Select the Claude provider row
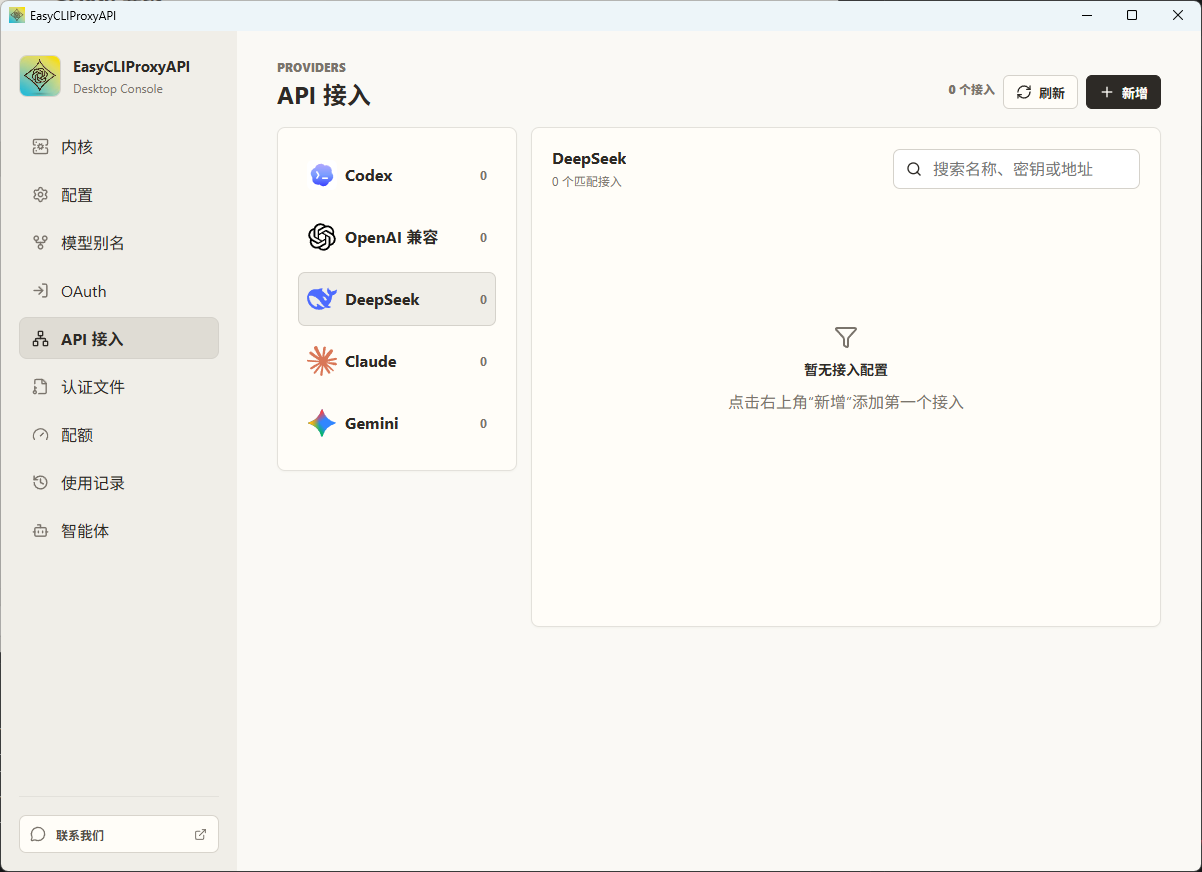Screen dimensions: 1202x872 click(x=397, y=361)
